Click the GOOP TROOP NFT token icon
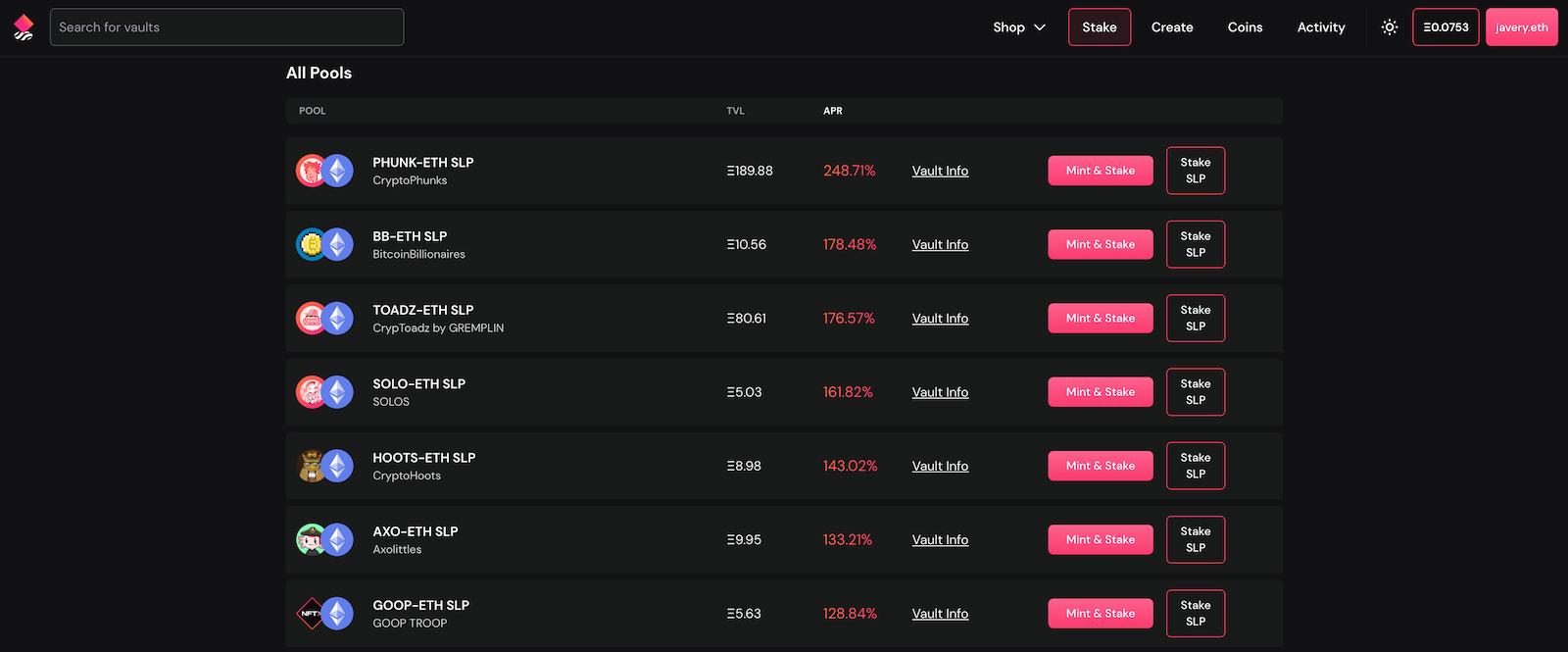Image resolution: width=1568 pixels, height=652 pixels. pyautogui.click(x=311, y=614)
